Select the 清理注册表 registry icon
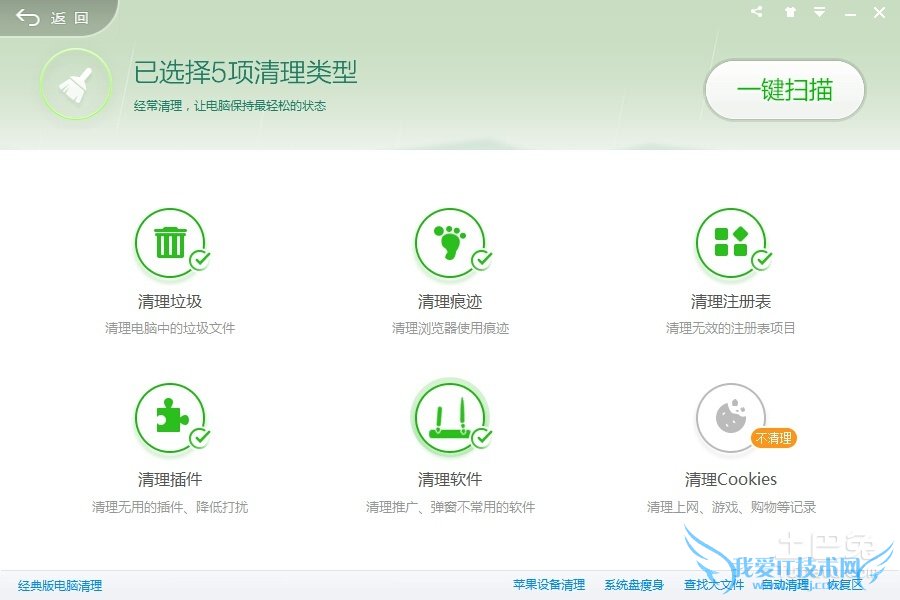 [x=730, y=243]
